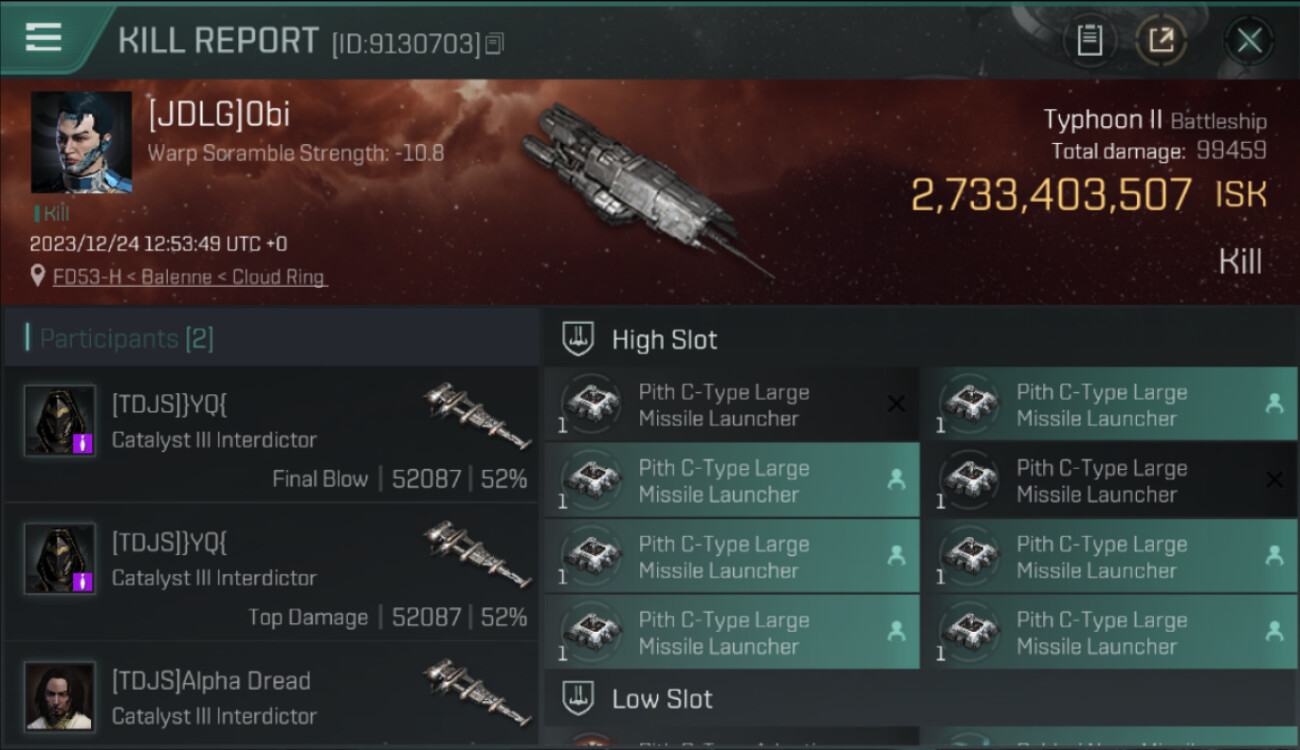
Task: Tap person icon on top-right missile launcher
Action: [1274, 404]
